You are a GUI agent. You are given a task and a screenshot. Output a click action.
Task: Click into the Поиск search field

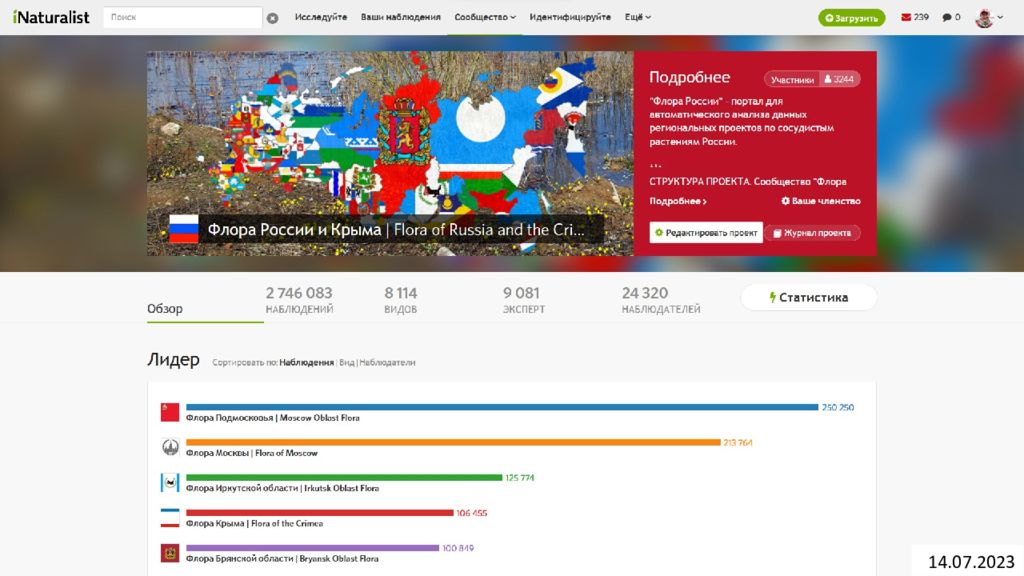coord(182,18)
